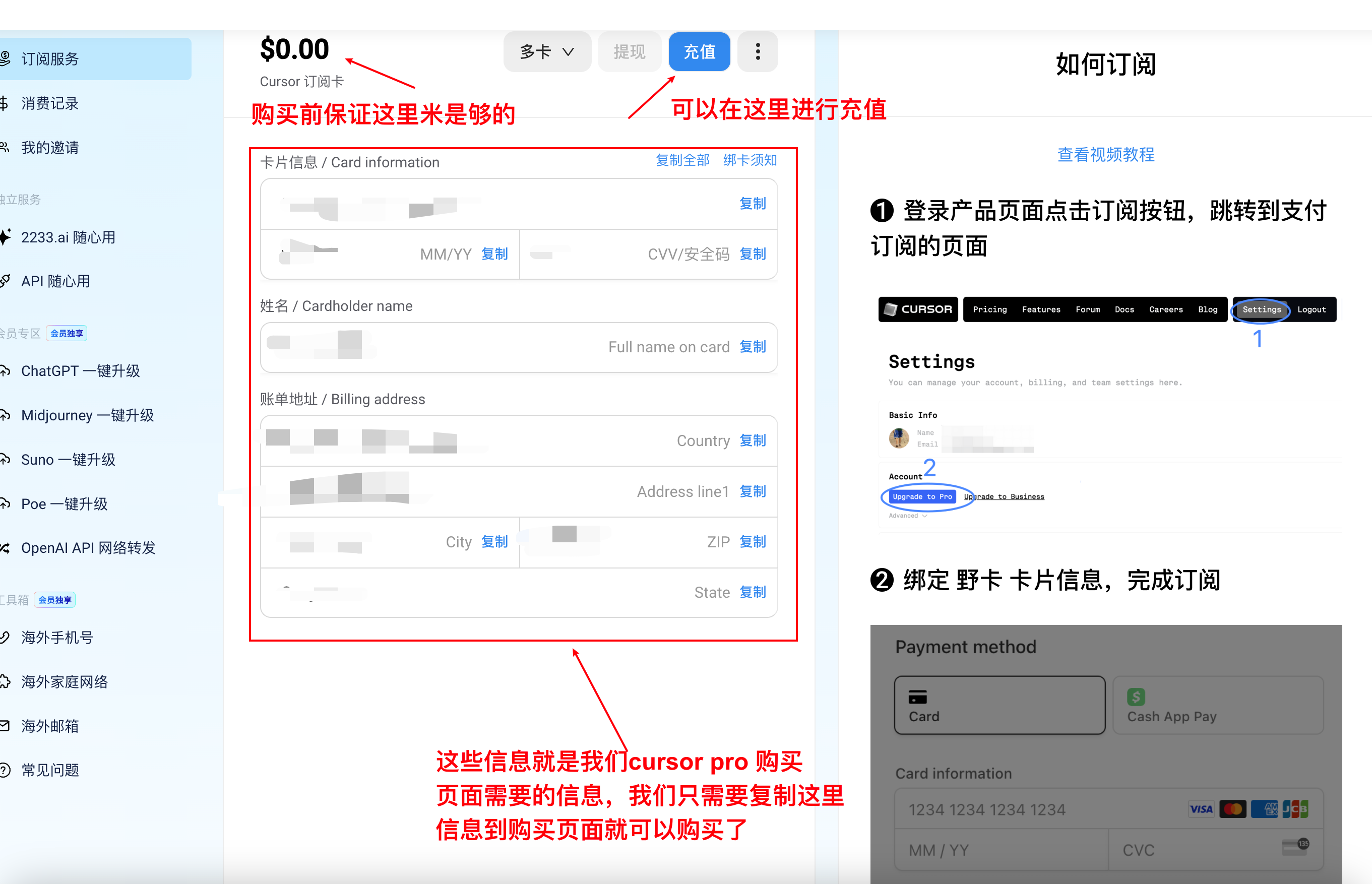The height and width of the screenshot is (884, 1372).
Task: Open the 绑卡须知 link
Action: 750,160
